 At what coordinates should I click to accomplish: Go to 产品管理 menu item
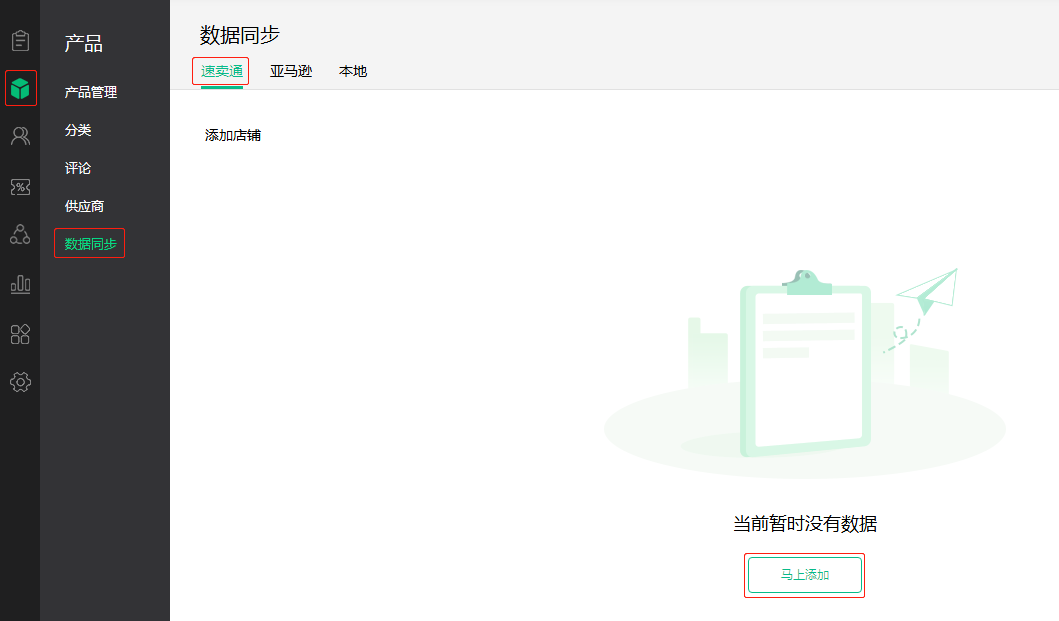pos(91,92)
